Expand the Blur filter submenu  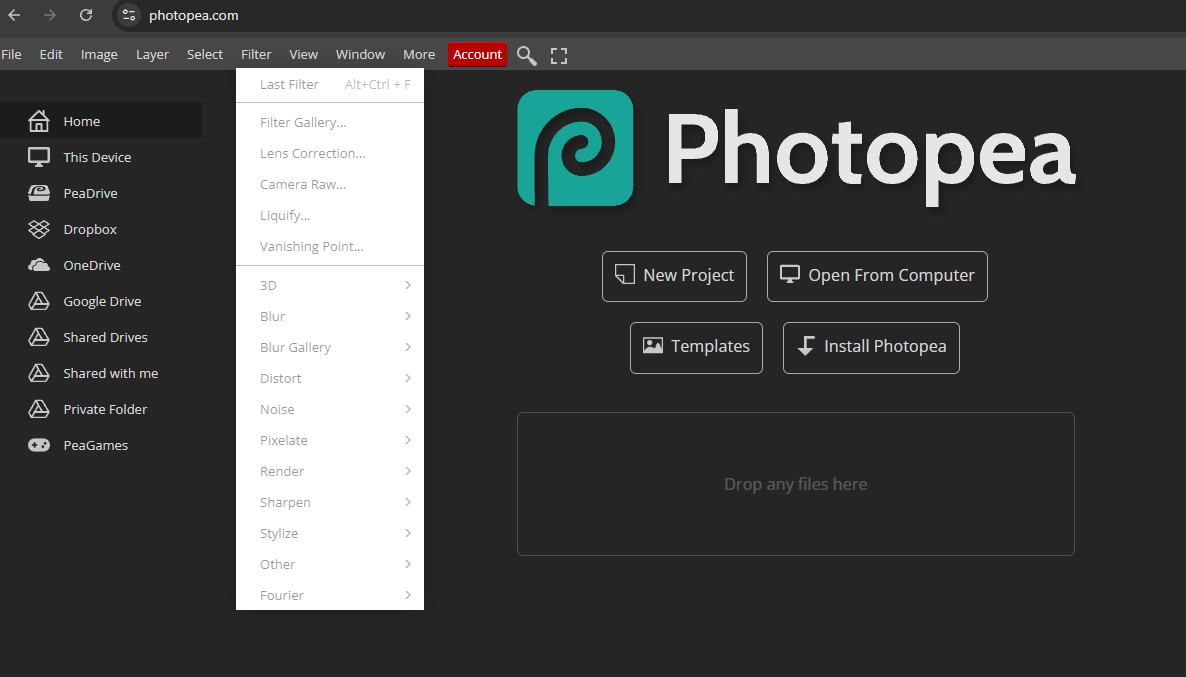tap(330, 316)
